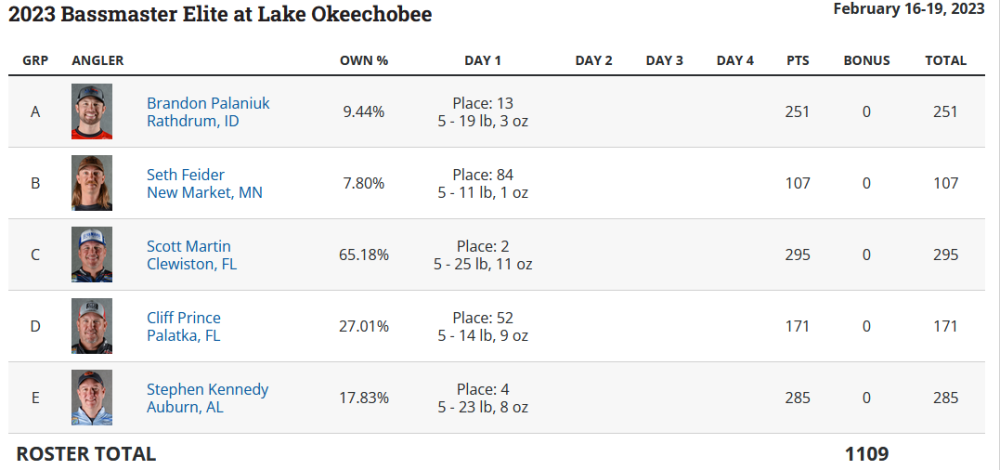The height and width of the screenshot is (470, 1000).
Task: Click the ANGLER column header
Action: pyautogui.click(x=98, y=61)
